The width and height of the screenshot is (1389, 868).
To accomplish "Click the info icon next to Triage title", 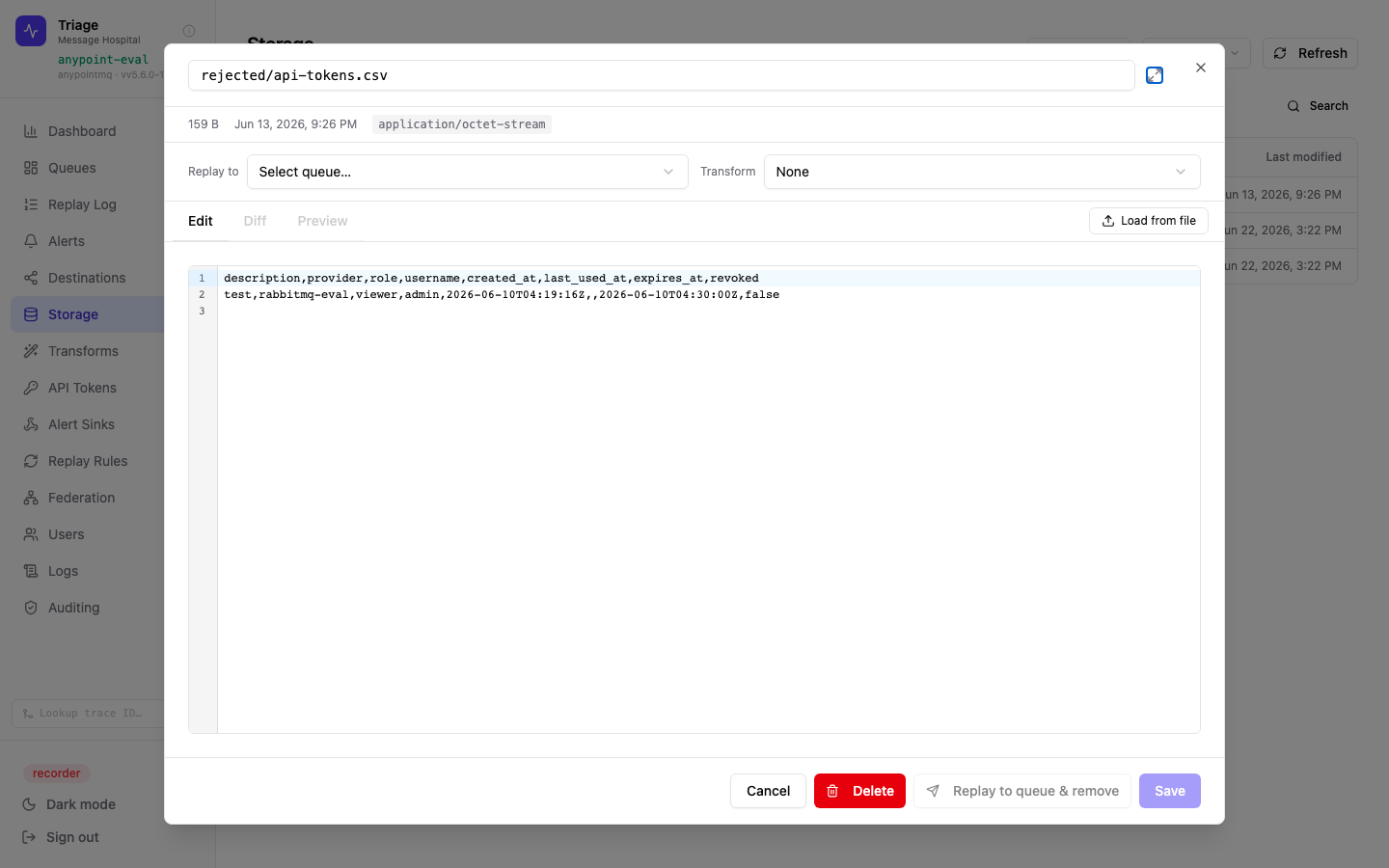I will click(x=189, y=31).
